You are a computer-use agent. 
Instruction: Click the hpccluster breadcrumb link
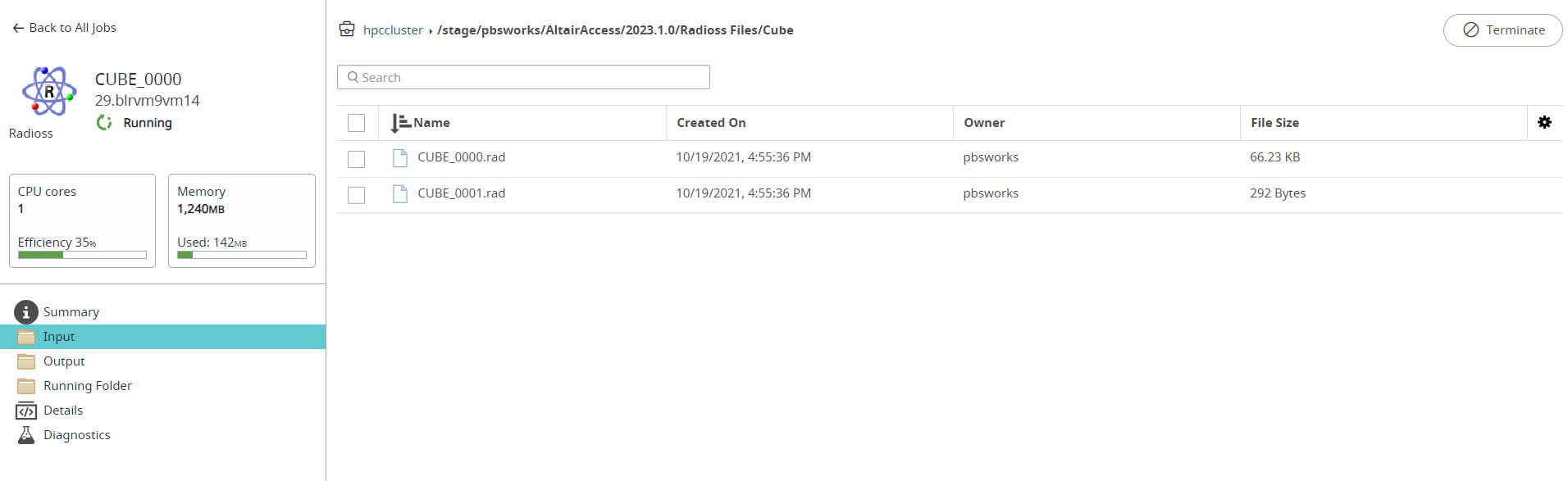pyautogui.click(x=393, y=30)
